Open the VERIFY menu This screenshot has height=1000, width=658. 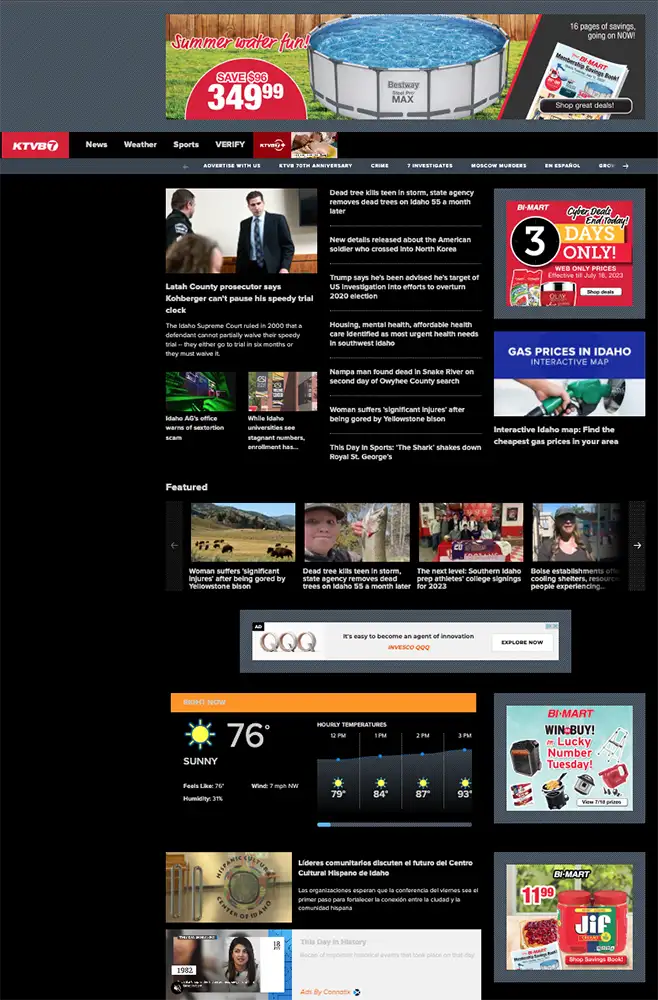click(230, 145)
